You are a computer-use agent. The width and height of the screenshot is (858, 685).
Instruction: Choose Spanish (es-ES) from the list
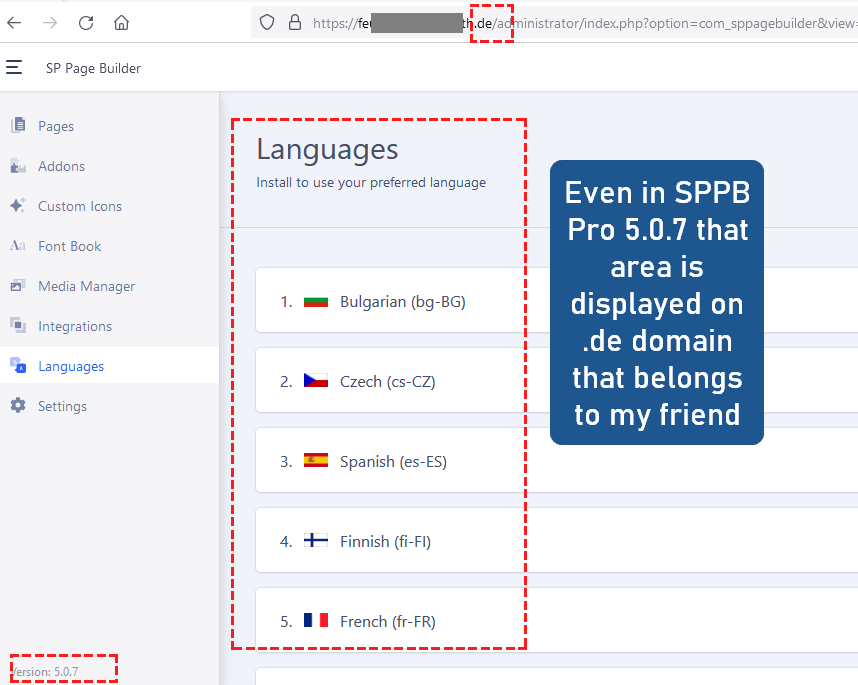pyautogui.click(x=393, y=461)
